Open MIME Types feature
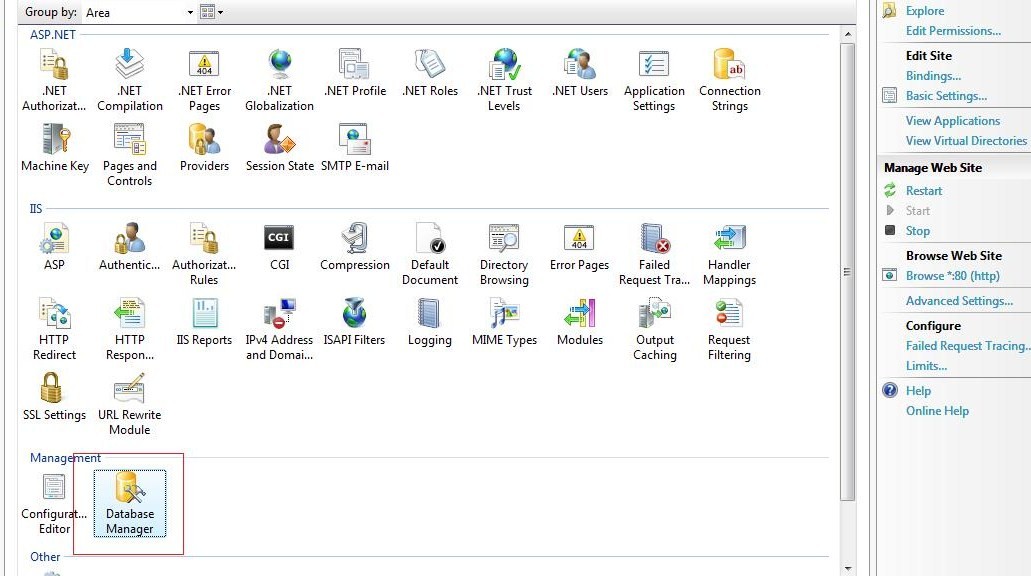The image size is (1031, 576). pos(504,322)
